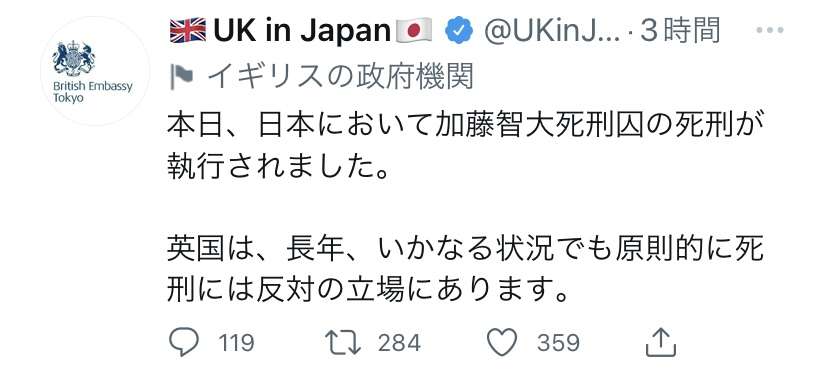Open the @UKinJ... username handle
Viewport: 828px width, 378px height.
552,32
